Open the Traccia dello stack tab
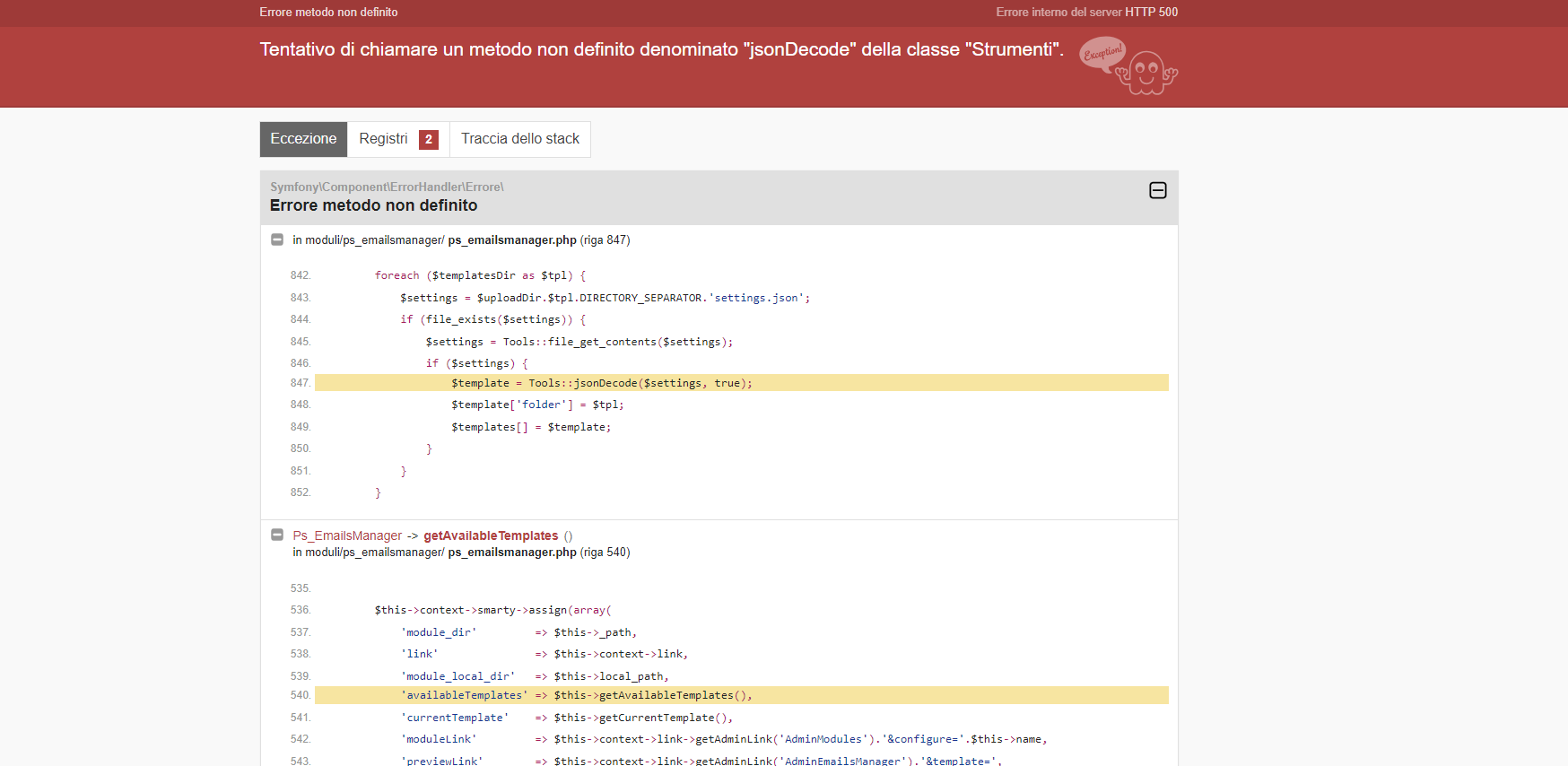 (519, 139)
